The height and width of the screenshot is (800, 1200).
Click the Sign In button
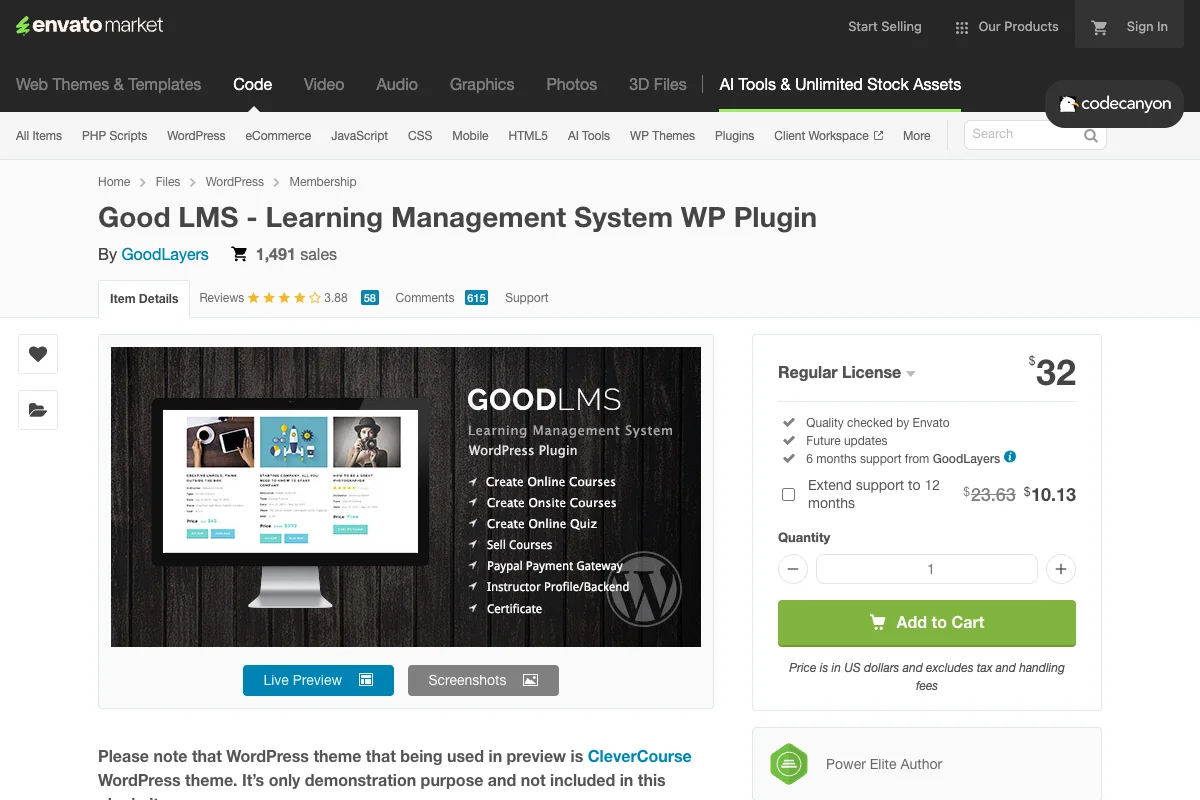coord(1147,27)
